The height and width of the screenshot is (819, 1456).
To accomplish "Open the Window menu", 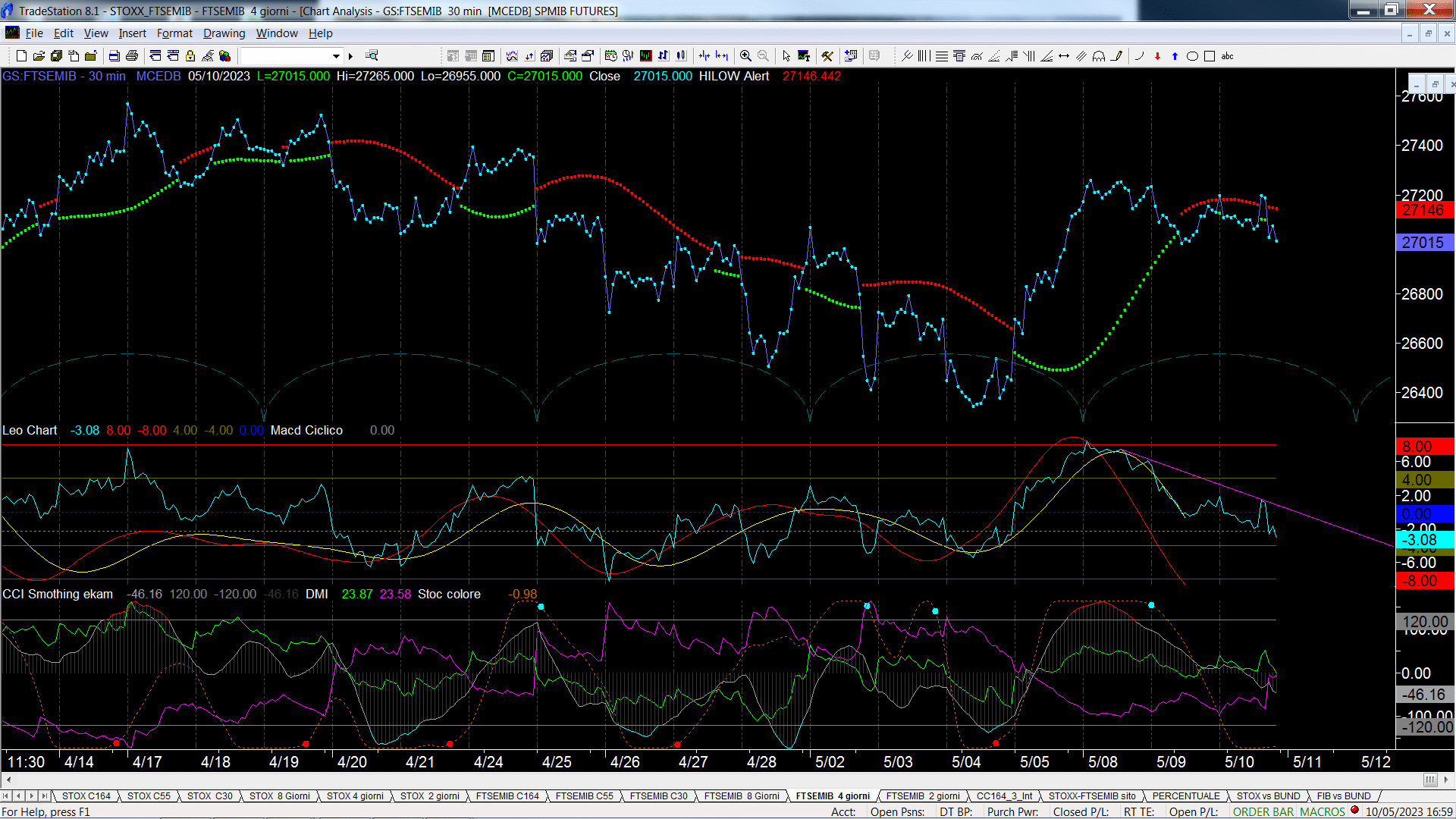I will [x=277, y=33].
